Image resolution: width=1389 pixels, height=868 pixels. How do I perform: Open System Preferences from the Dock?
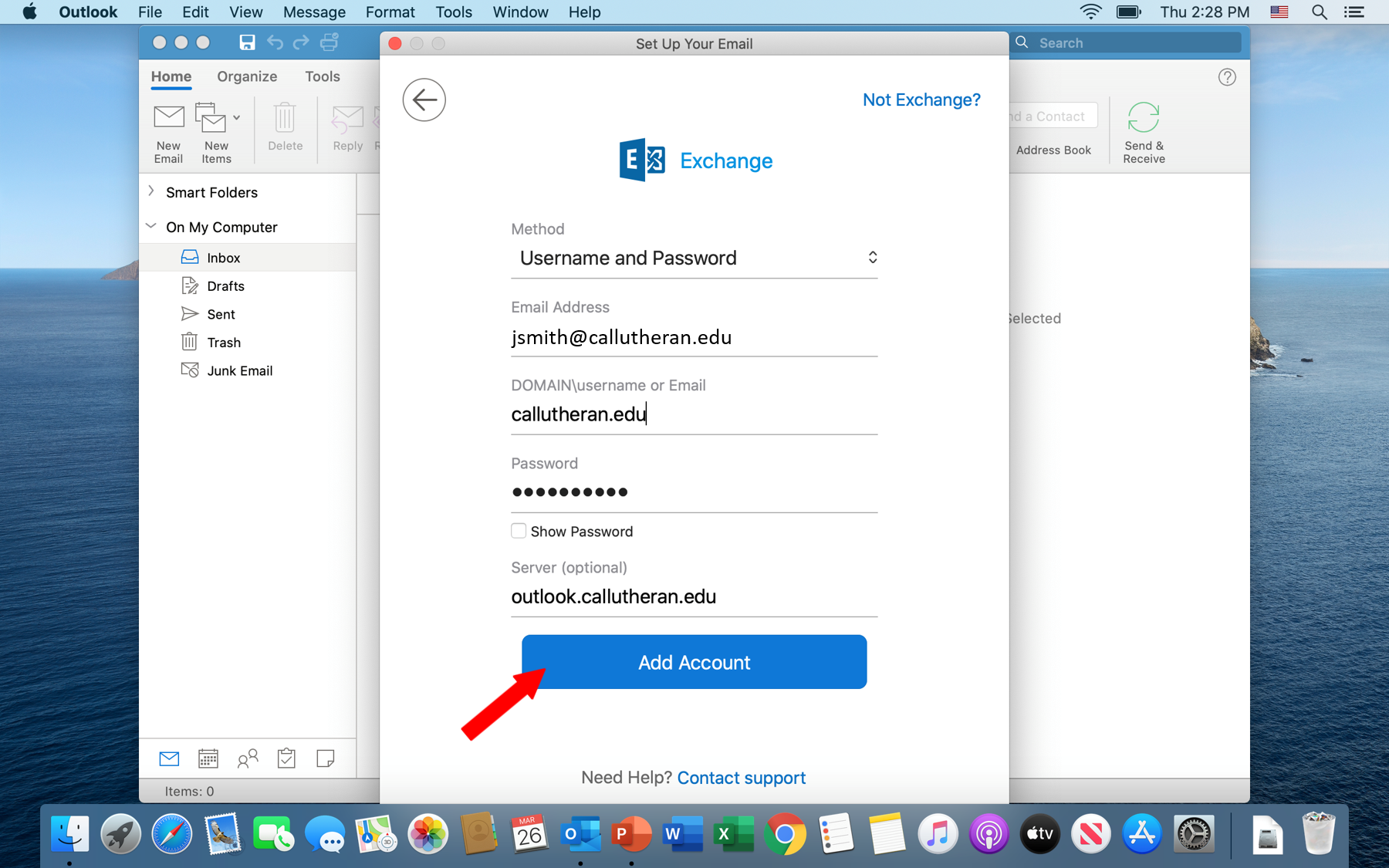[x=1193, y=834]
